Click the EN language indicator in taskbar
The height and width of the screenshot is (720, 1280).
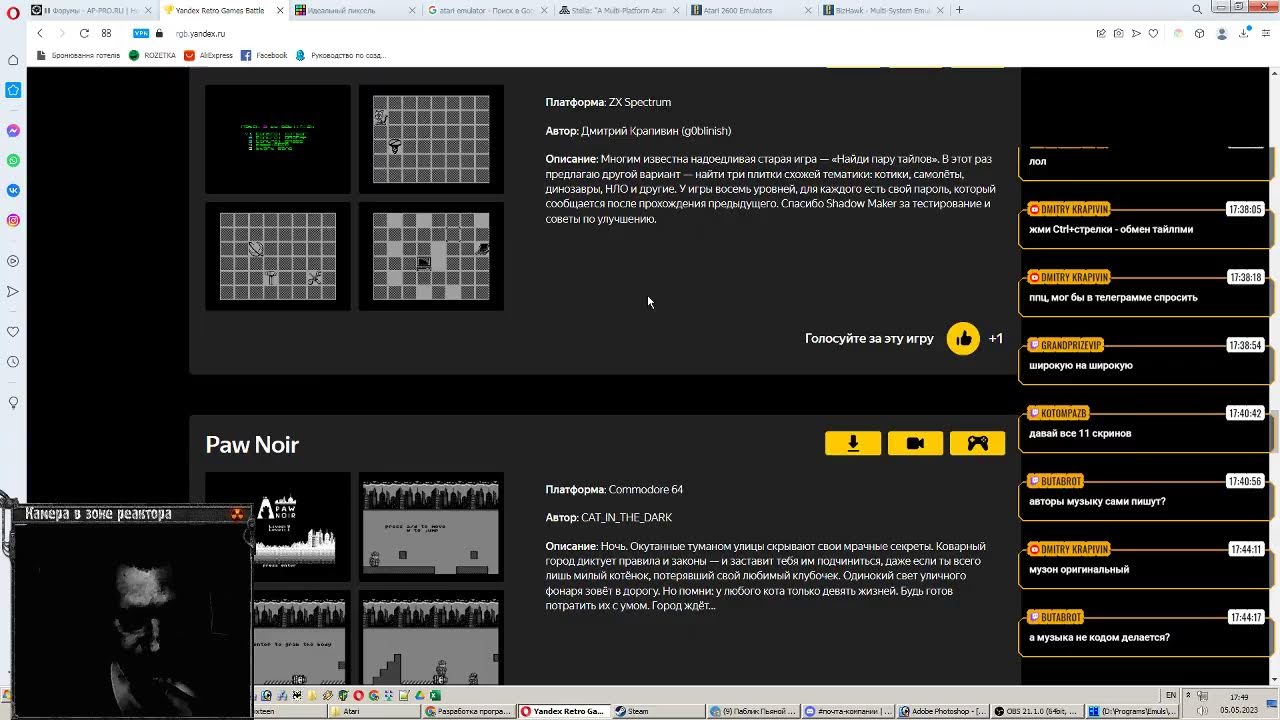[x=1171, y=695]
